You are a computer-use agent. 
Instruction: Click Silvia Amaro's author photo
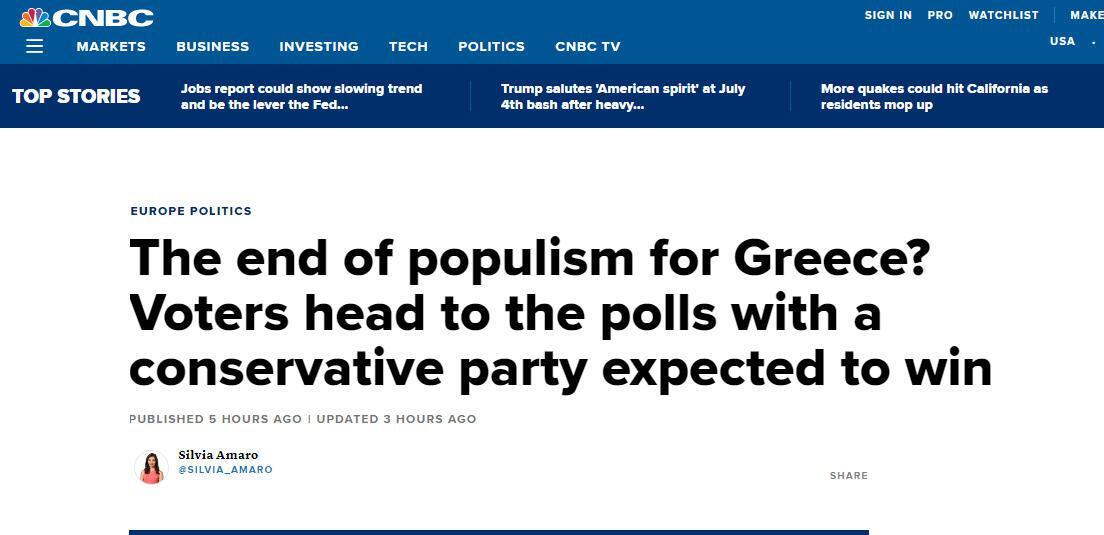(151, 467)
